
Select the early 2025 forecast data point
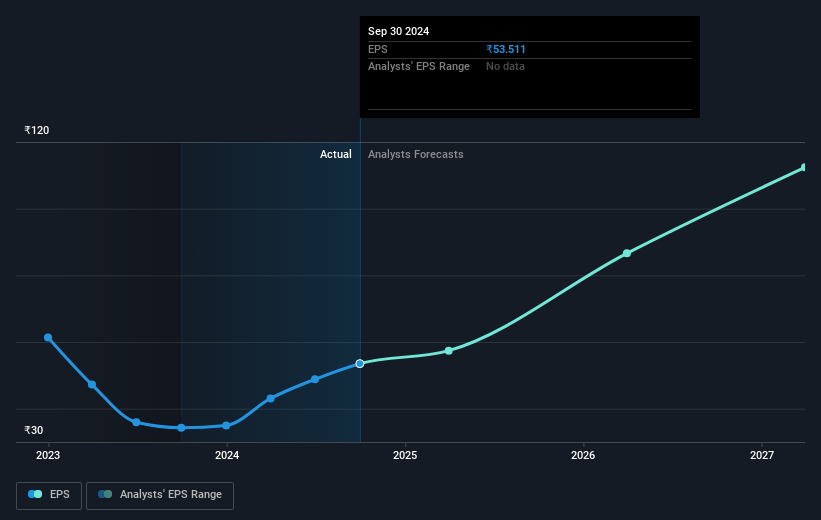[x=449, y=351]
